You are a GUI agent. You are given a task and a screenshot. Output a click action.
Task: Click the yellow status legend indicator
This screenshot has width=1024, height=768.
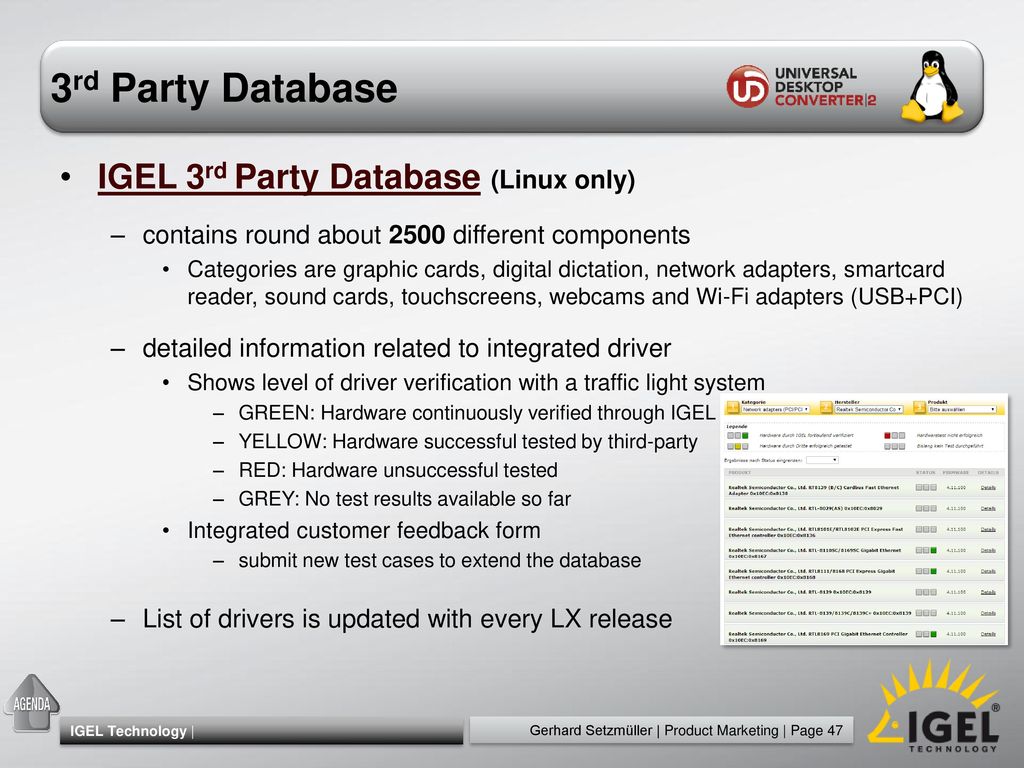point(738,447)
